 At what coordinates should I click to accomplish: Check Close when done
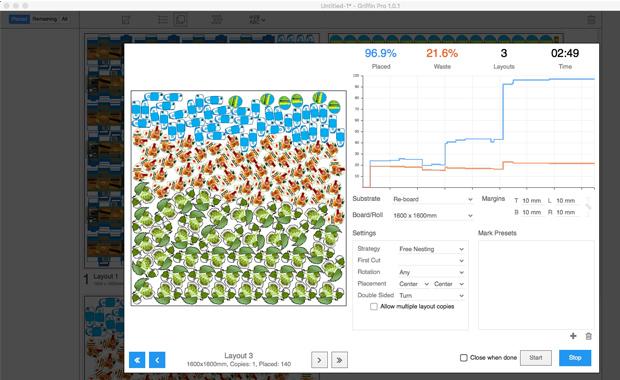[x=463, y=357]
